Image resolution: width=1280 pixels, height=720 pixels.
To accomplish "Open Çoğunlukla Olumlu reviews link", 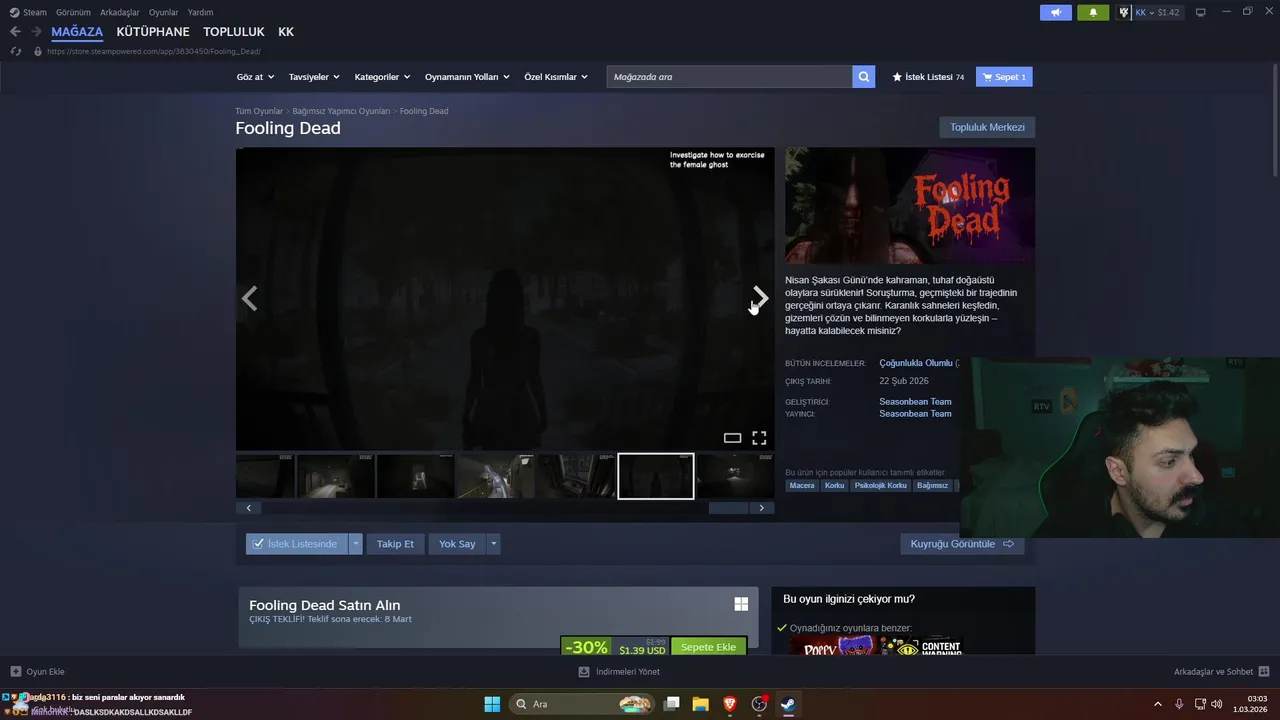I will pyautogui.click(x=916, y=363).
